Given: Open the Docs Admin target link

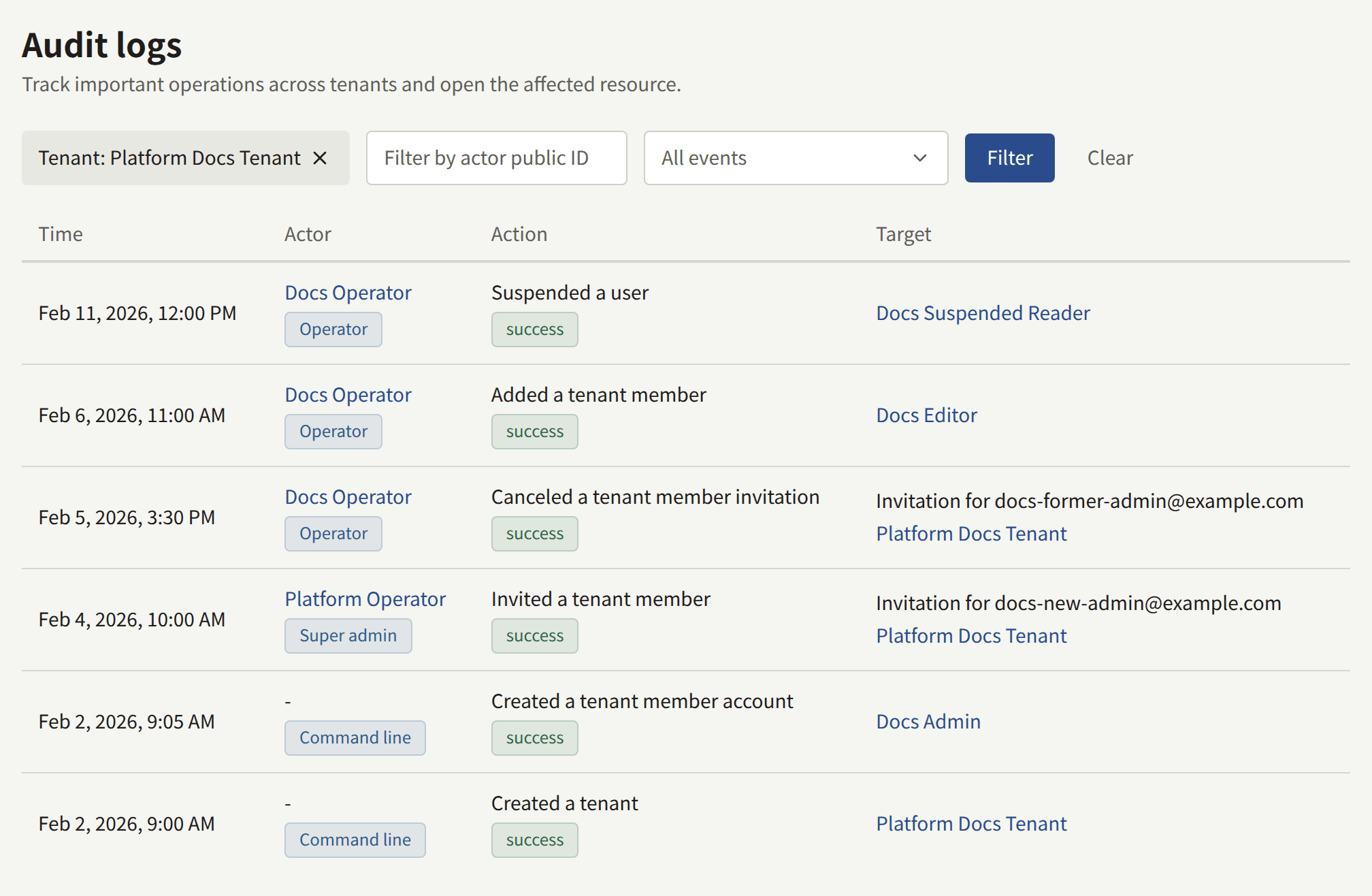Looking at the screenshot, I should (x=928, y=722).
